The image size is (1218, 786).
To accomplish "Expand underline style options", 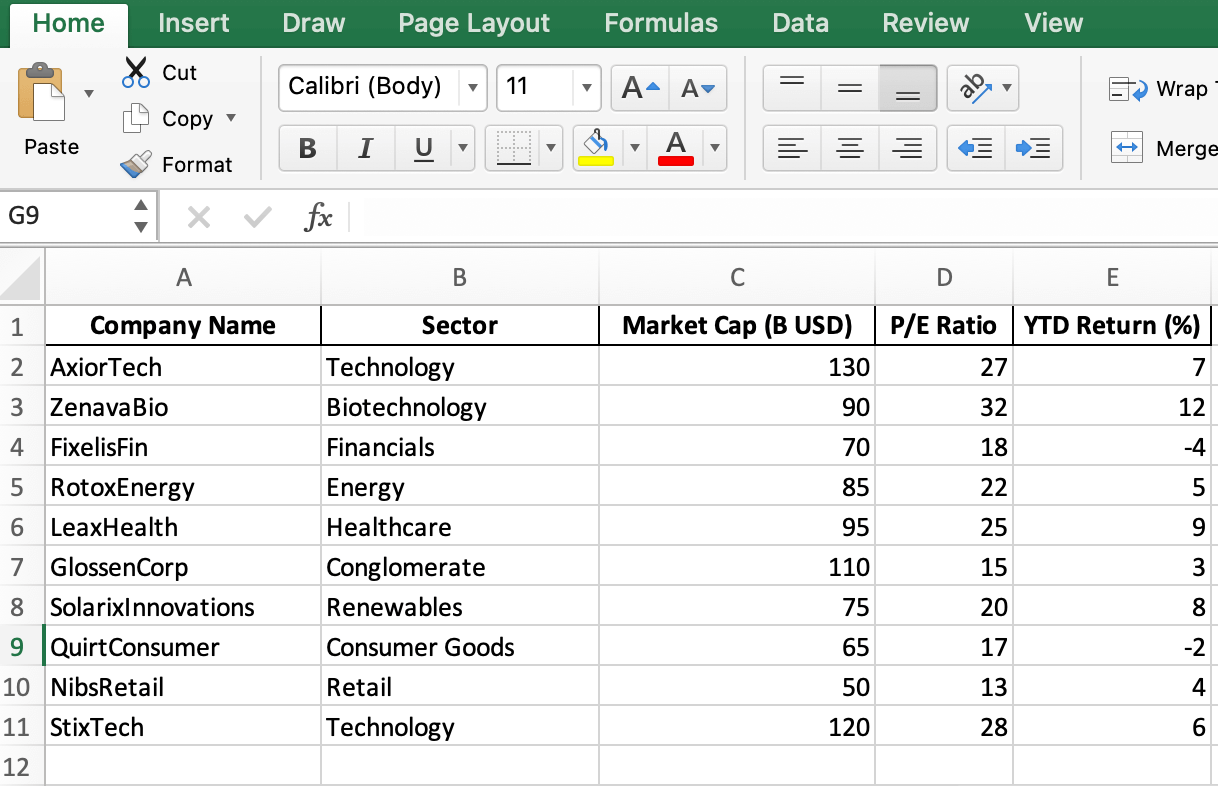I will click(462, 149).
